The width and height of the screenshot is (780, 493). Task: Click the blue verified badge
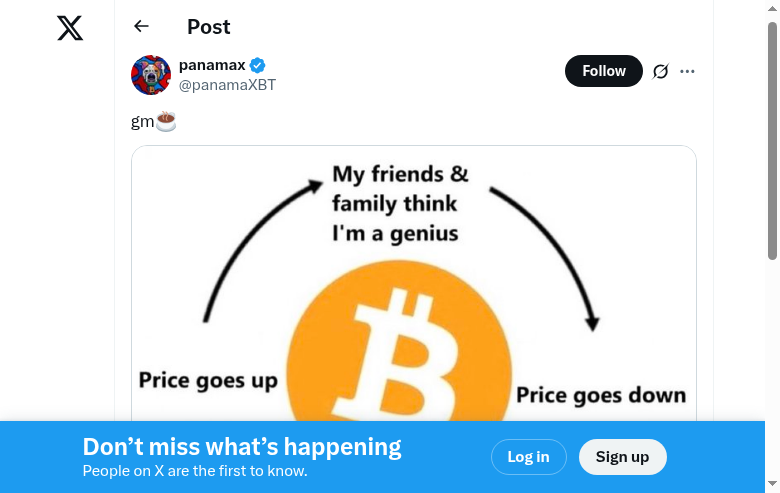click(258, 66)
